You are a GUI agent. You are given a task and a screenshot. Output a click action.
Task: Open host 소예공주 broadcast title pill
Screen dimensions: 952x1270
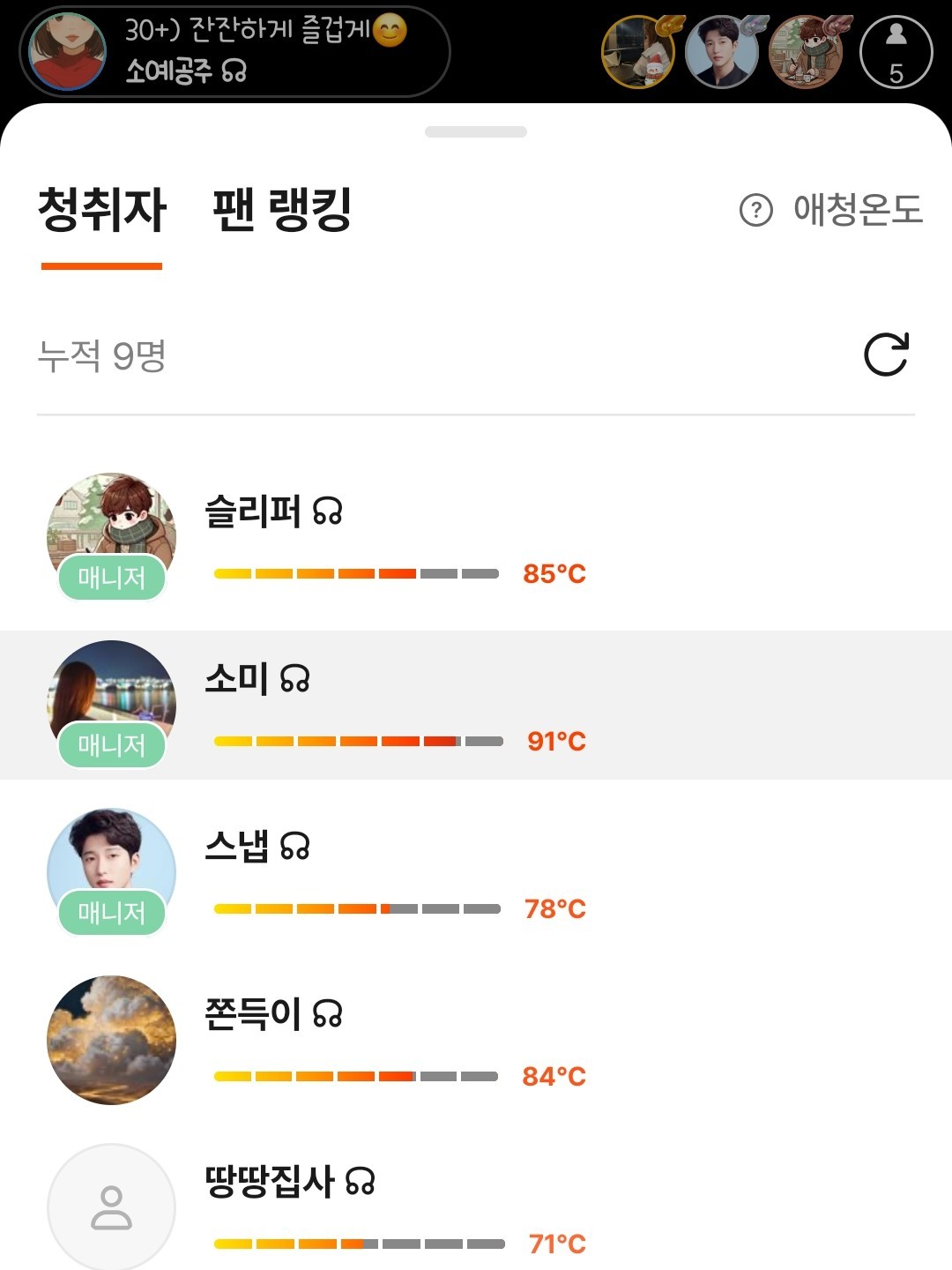(264, 51)
